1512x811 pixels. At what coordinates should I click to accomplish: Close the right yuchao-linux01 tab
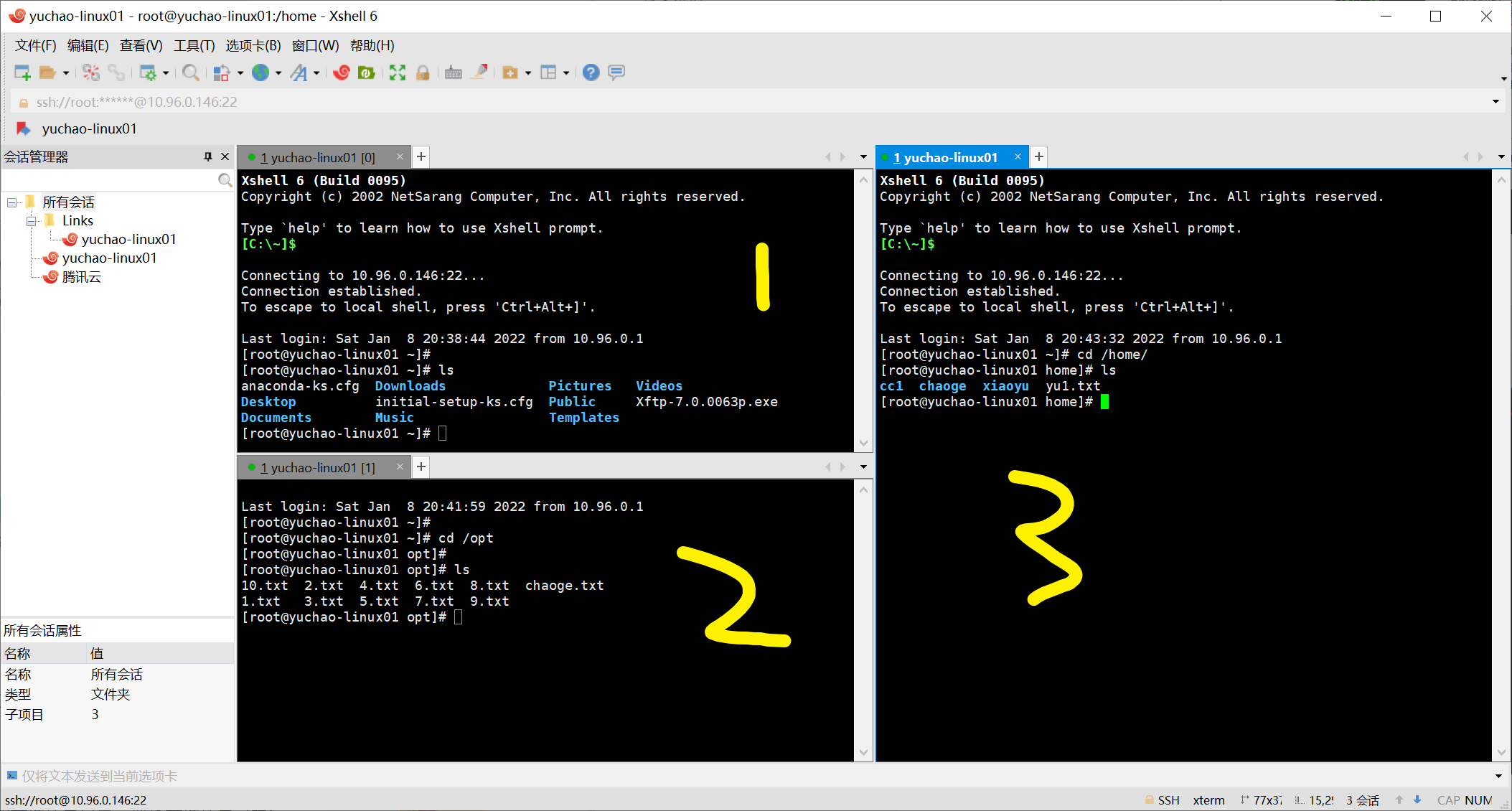[1018, 156]
